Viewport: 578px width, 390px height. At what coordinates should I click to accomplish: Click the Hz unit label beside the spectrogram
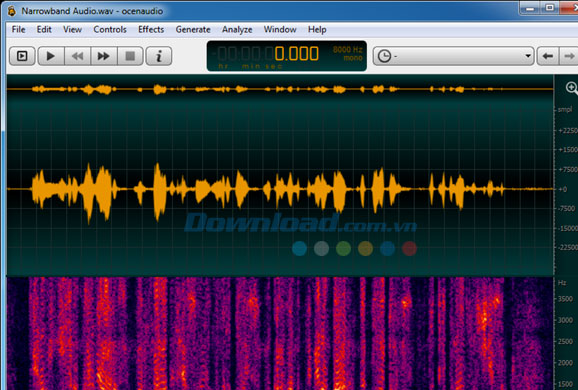(x=562, y=283)
